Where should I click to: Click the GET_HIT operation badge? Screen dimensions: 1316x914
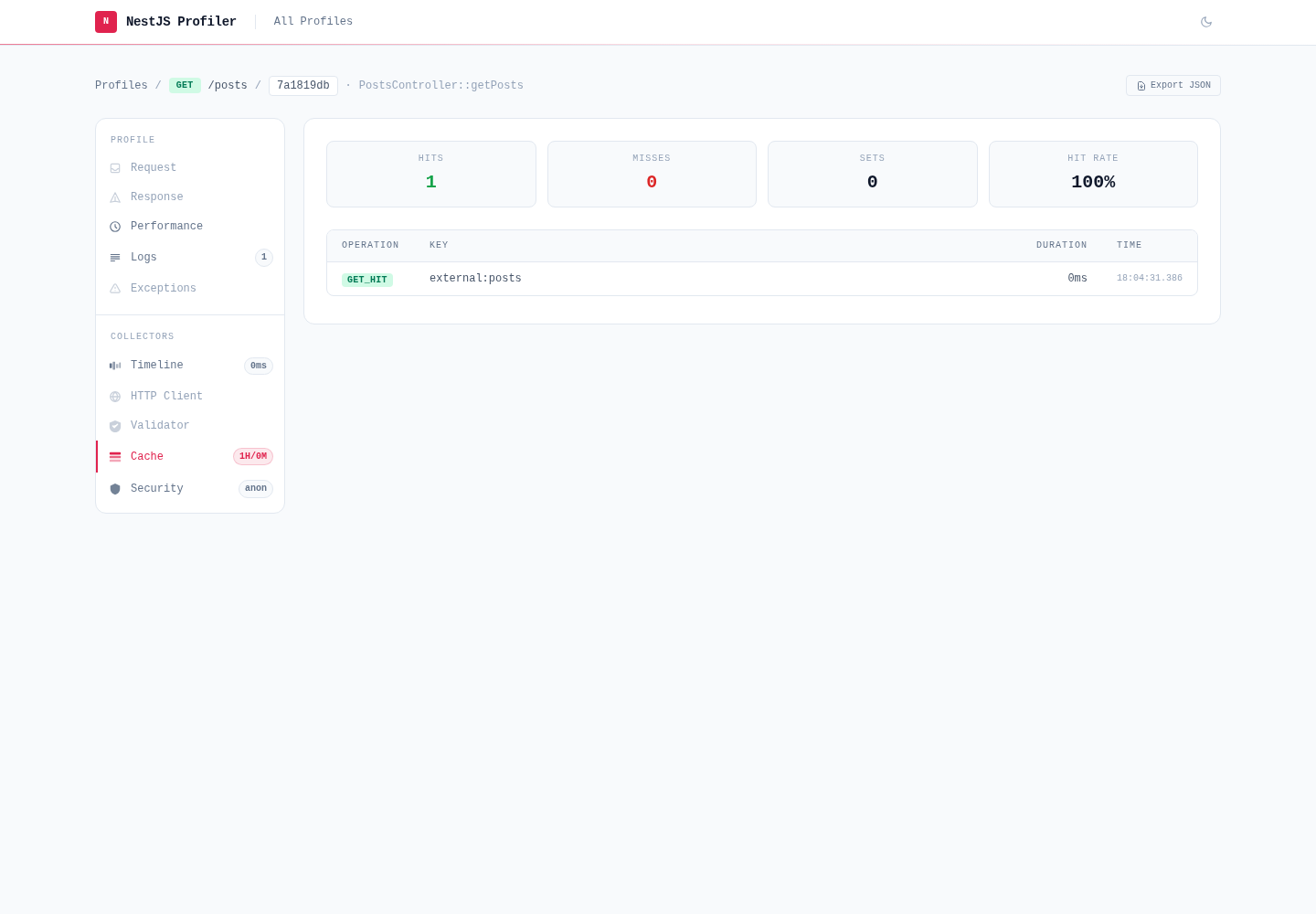[367, 280]
